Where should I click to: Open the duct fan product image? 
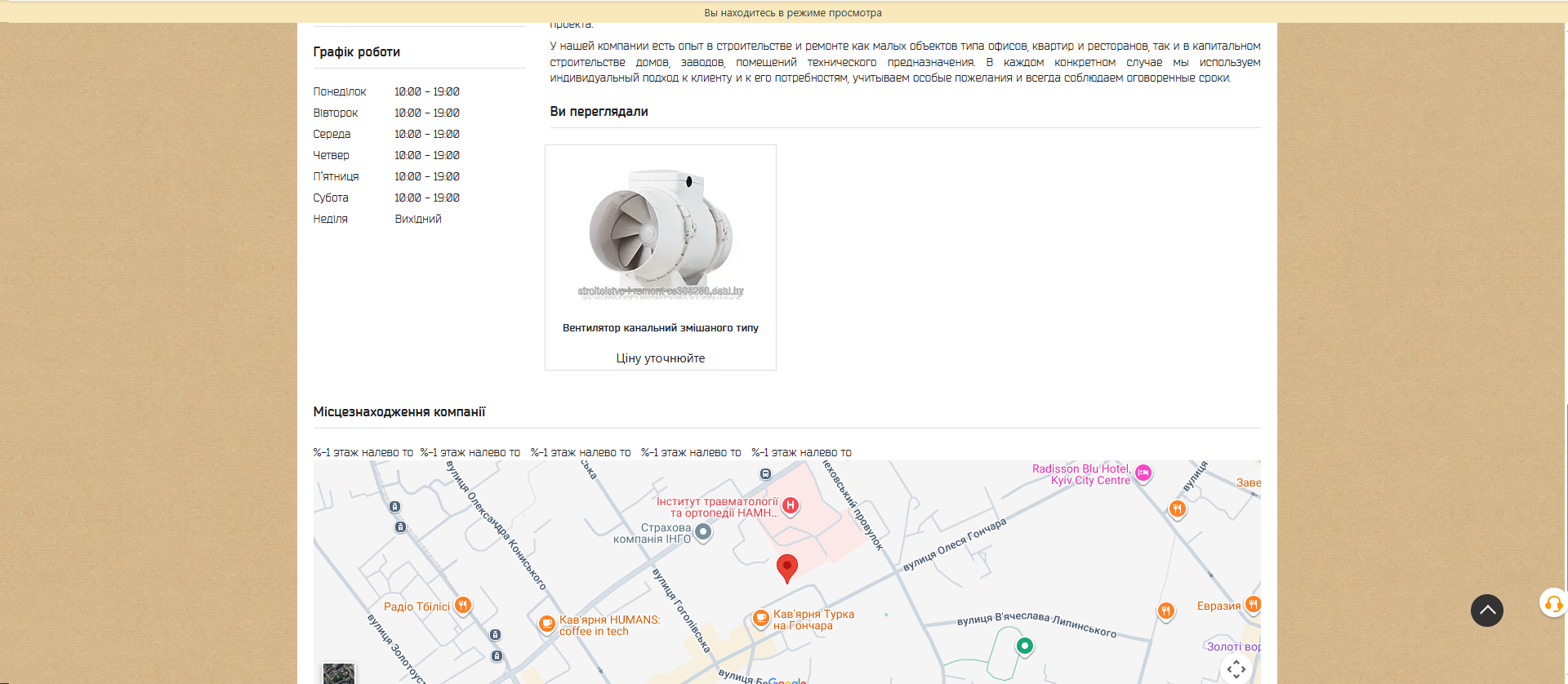(660, 233)
